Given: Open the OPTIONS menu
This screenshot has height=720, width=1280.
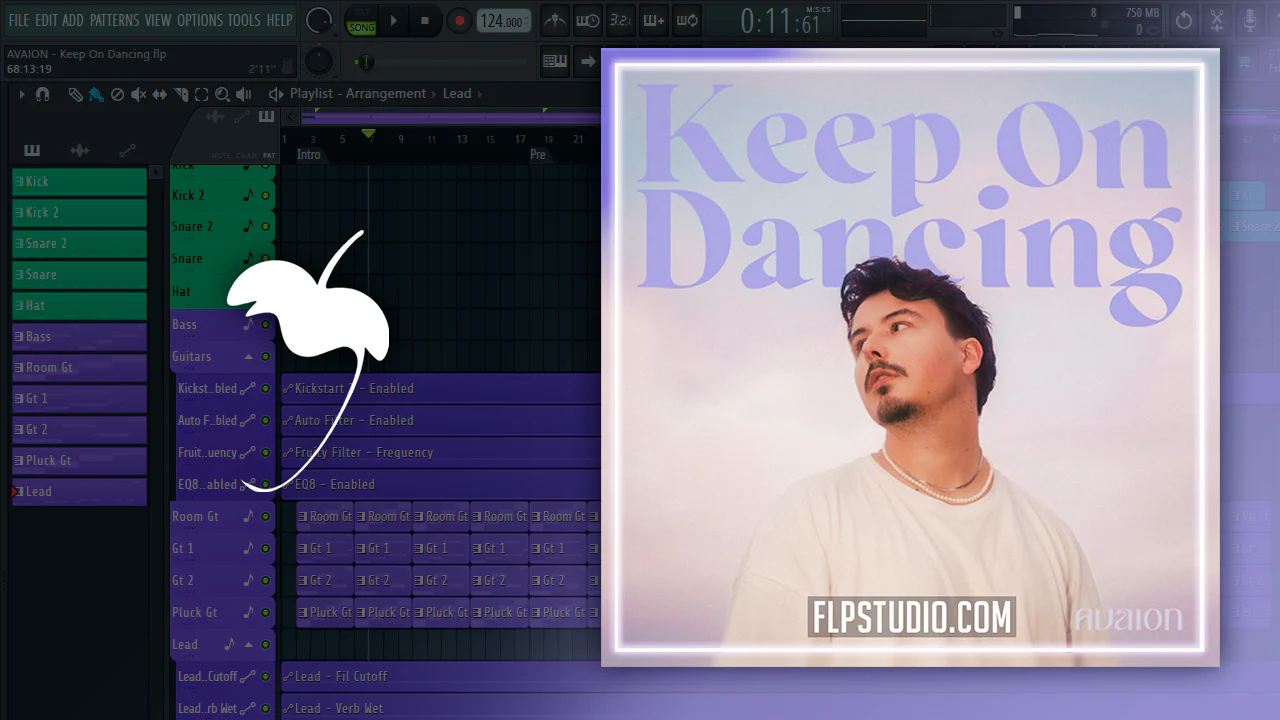Looking at the screenshot, I should [199, 20].
